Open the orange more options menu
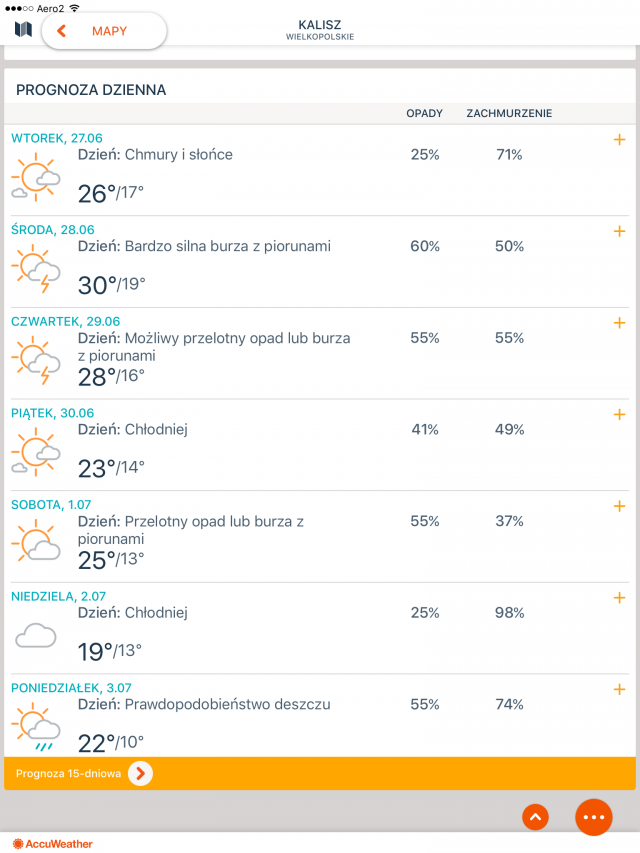 (x=594, y=817)
